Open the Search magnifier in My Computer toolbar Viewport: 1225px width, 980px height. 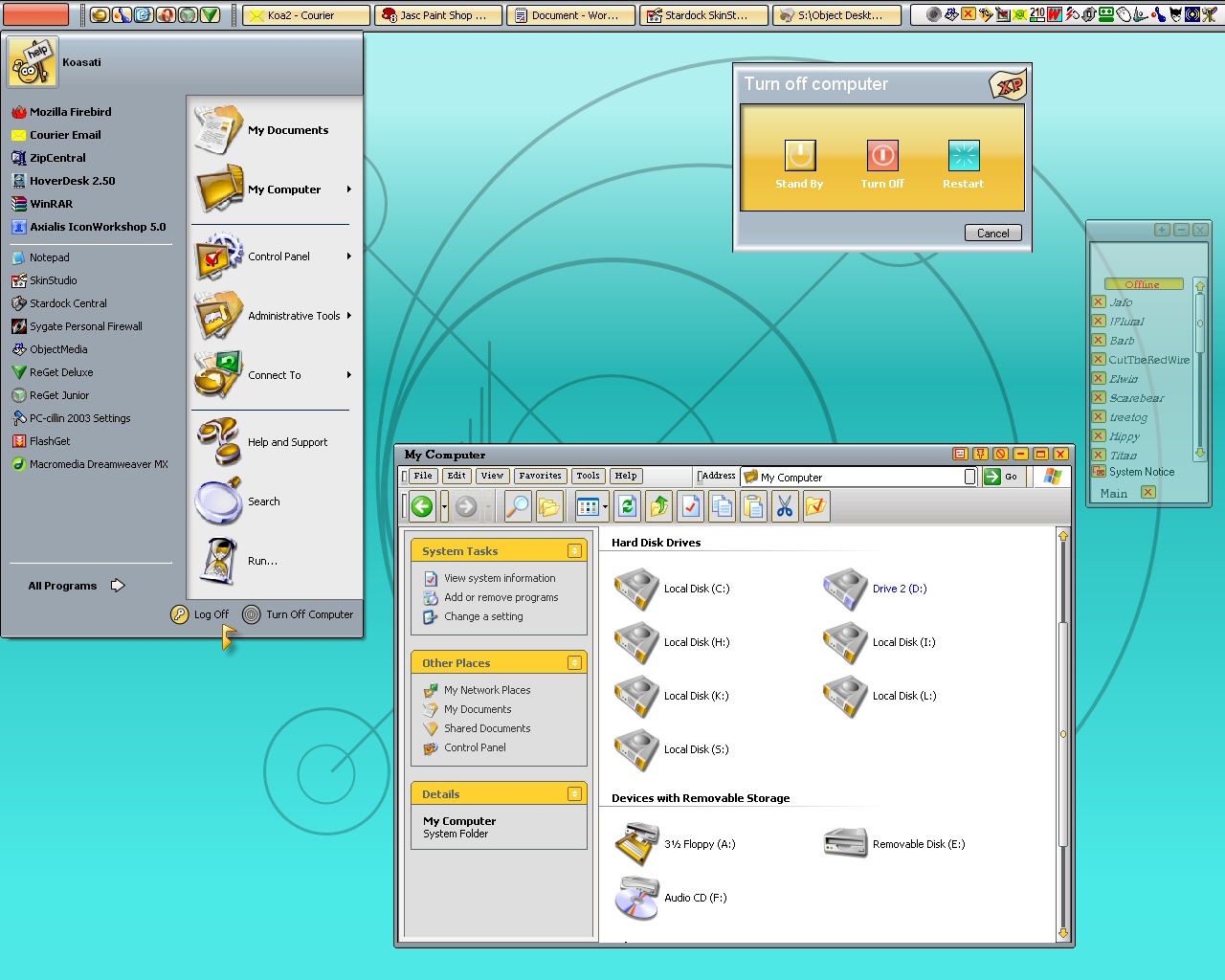click(x=518, y=506)
